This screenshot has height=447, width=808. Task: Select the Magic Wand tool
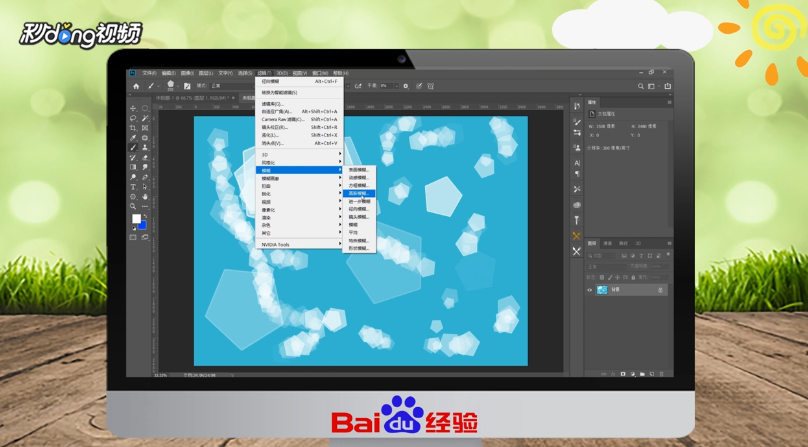[x=145, y=118]
